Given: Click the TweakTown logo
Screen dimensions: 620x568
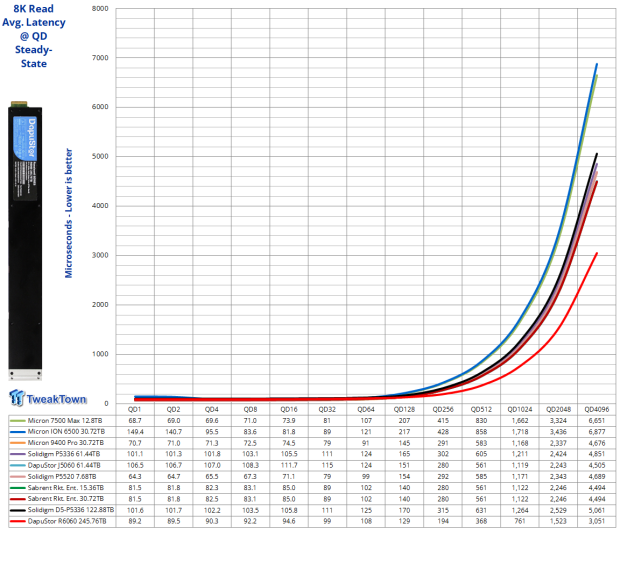Looking at the screenshot, I should coord(47,398).
